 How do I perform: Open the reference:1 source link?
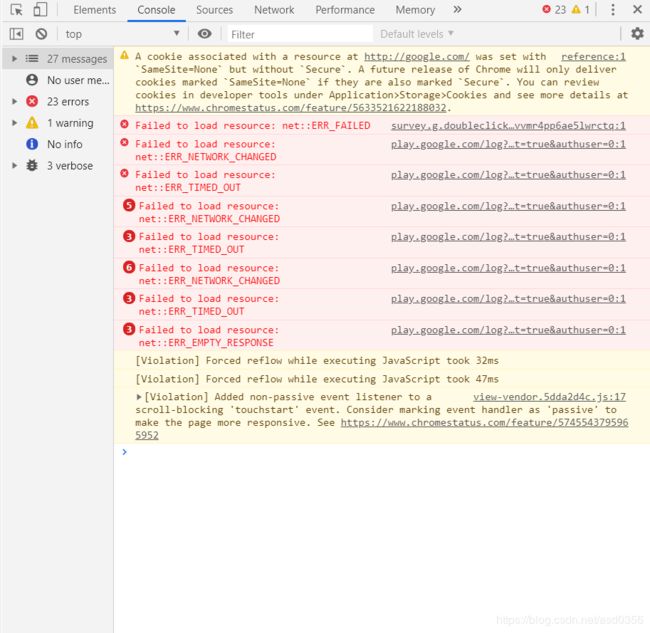[593, 57]
